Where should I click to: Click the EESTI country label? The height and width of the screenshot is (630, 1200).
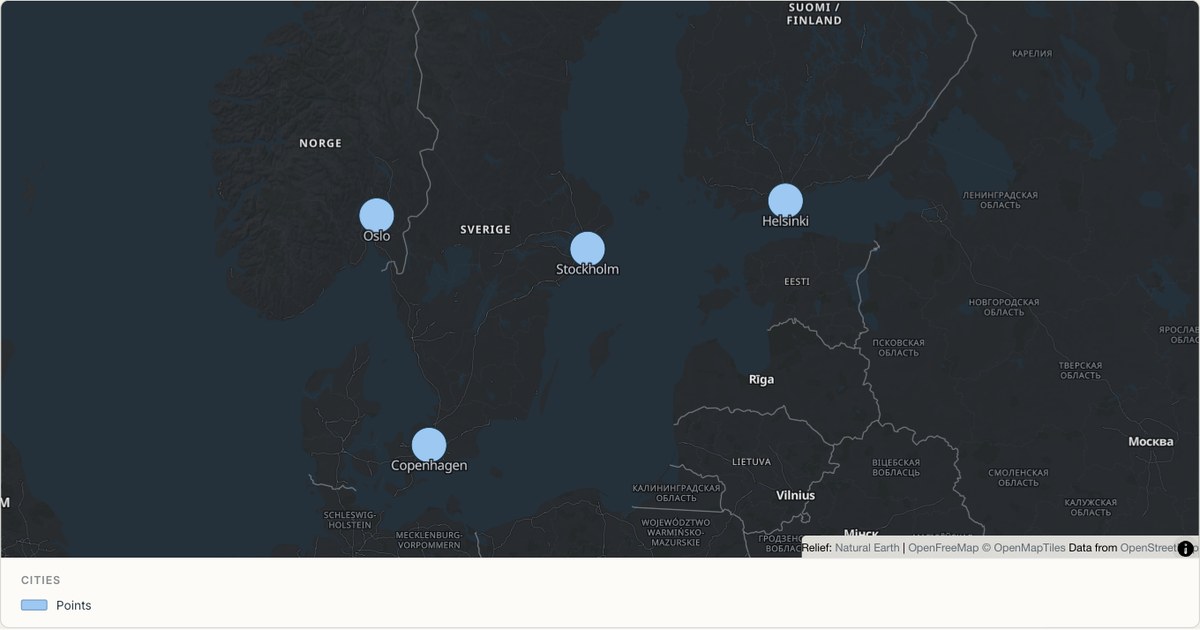(x=797, y=282)
